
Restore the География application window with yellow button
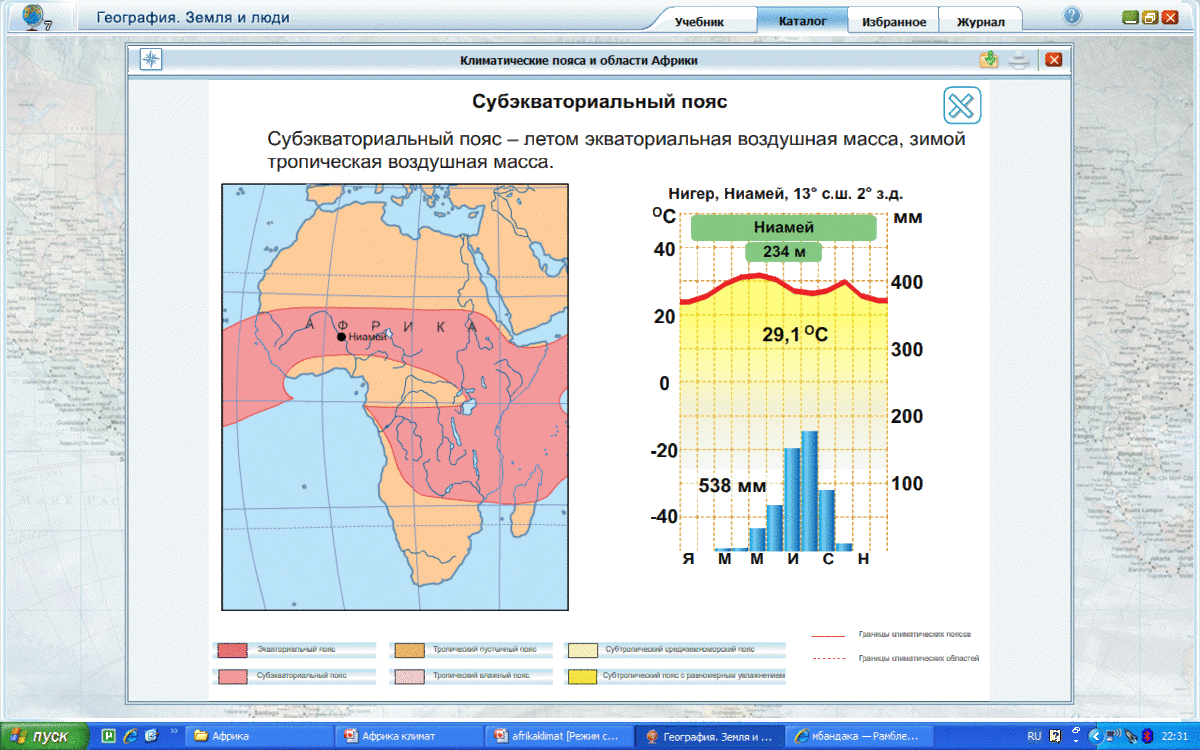click(x=1150, y=16)
